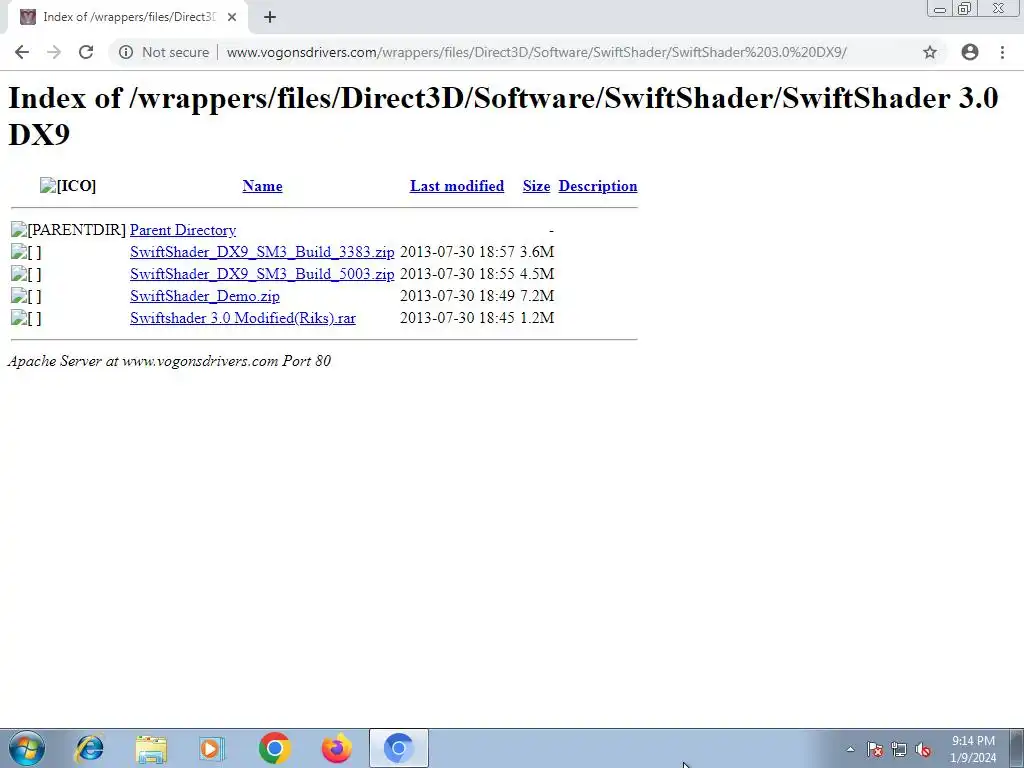Open the clock showing 9:14 PM
Image resolution: width=1024 pixels, height=768 pixels.
[x=973, y=749]
